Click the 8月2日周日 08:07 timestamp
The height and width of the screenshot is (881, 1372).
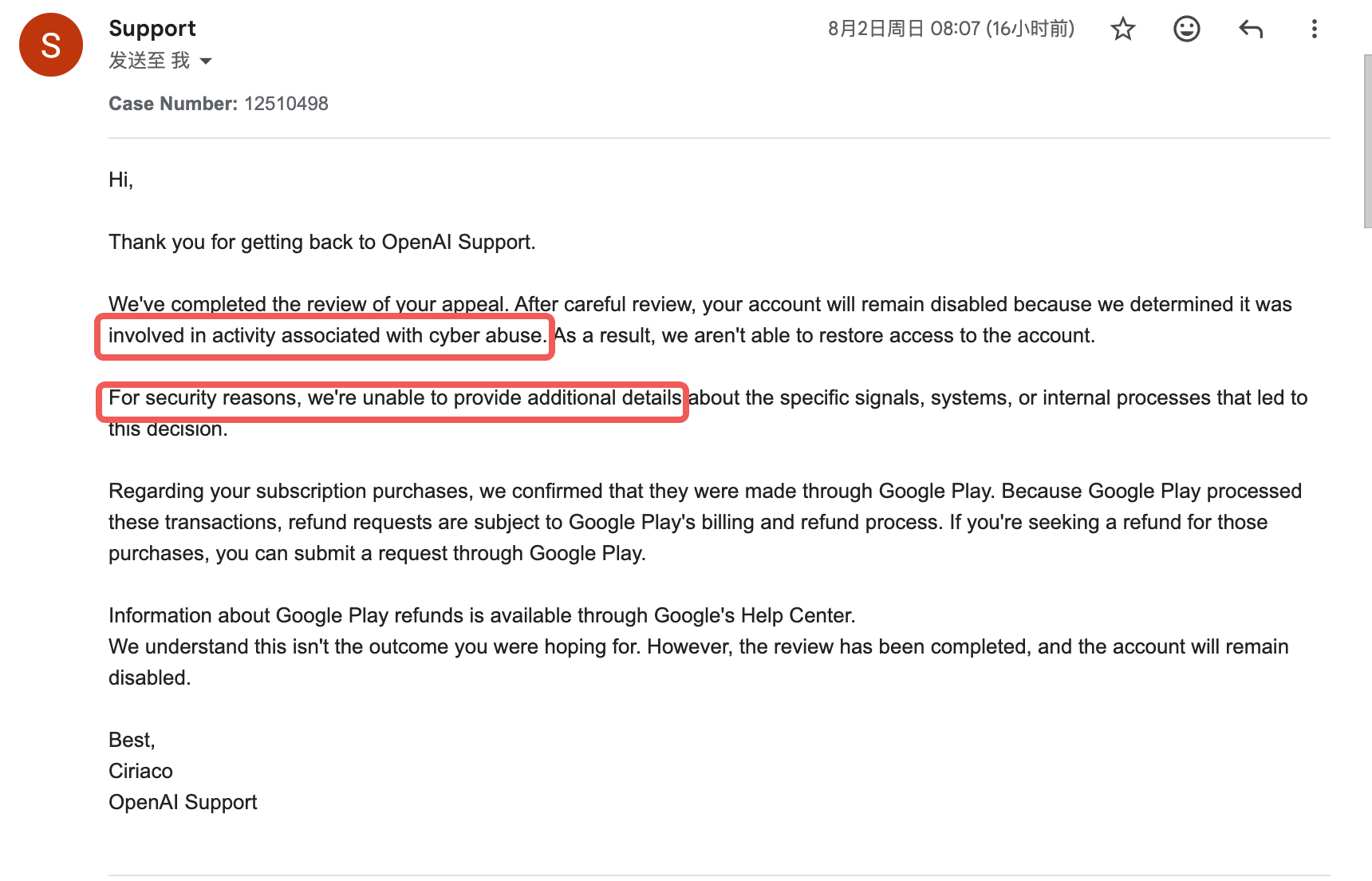click(951, 29)
